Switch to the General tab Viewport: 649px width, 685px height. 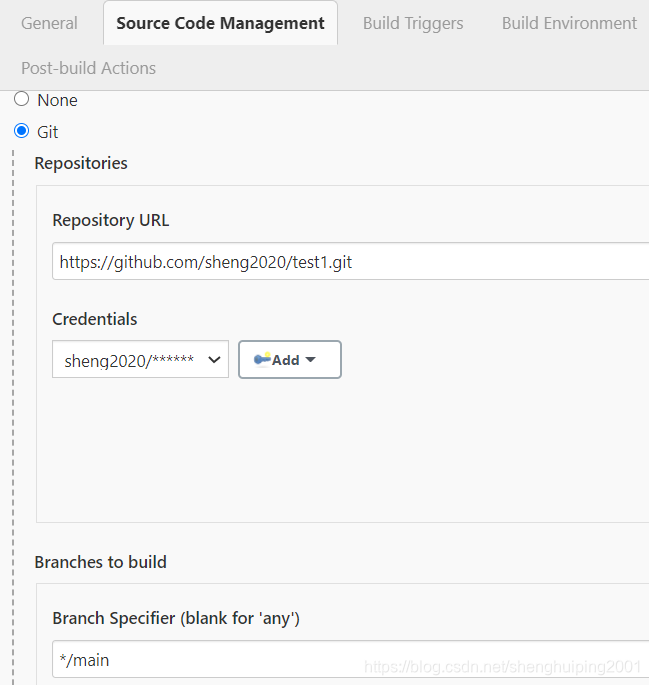pos(49,23)
